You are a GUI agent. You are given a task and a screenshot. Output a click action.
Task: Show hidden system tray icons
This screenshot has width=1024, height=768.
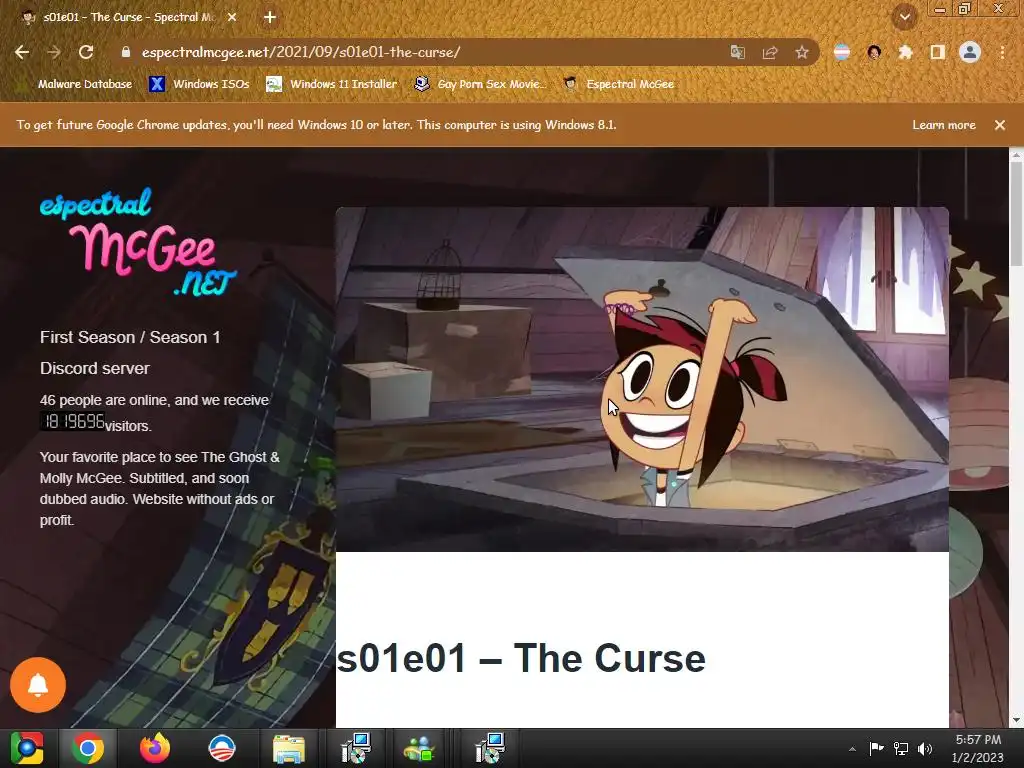852,749
